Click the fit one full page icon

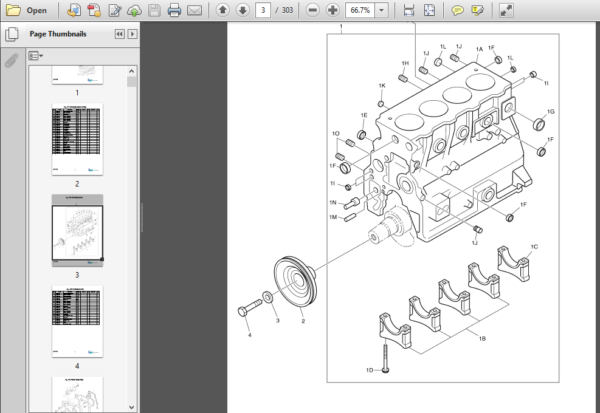429,10
